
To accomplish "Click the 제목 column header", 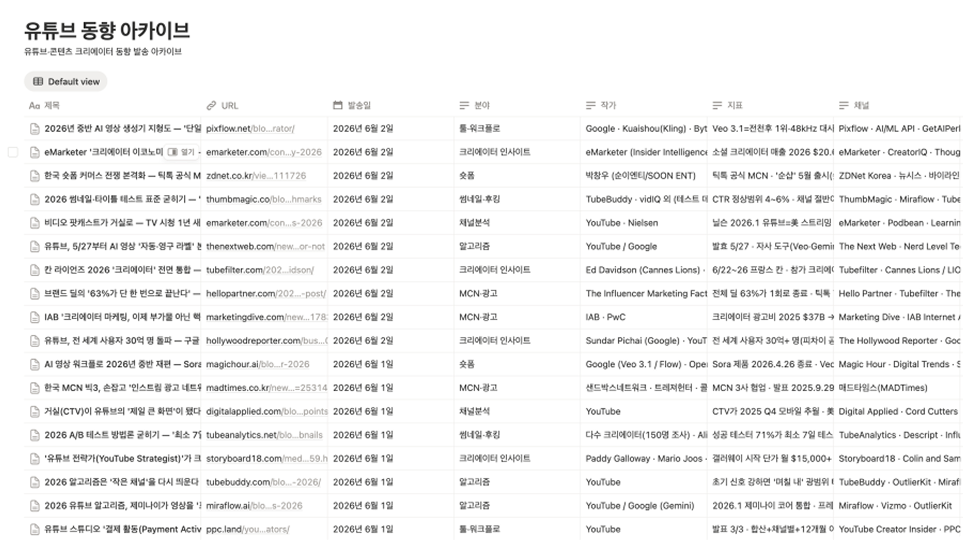I will [x=52, y=106].
